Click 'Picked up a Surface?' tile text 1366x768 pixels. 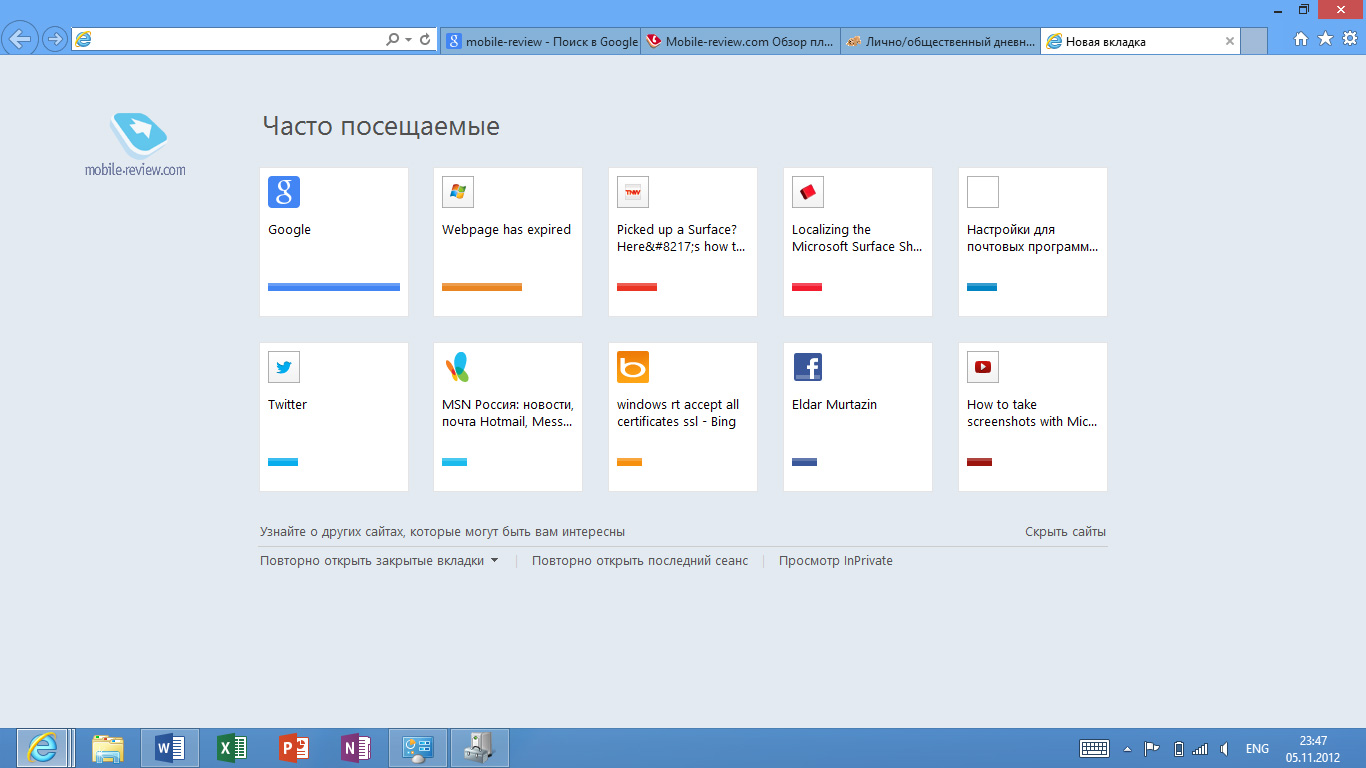click(681, 238)
